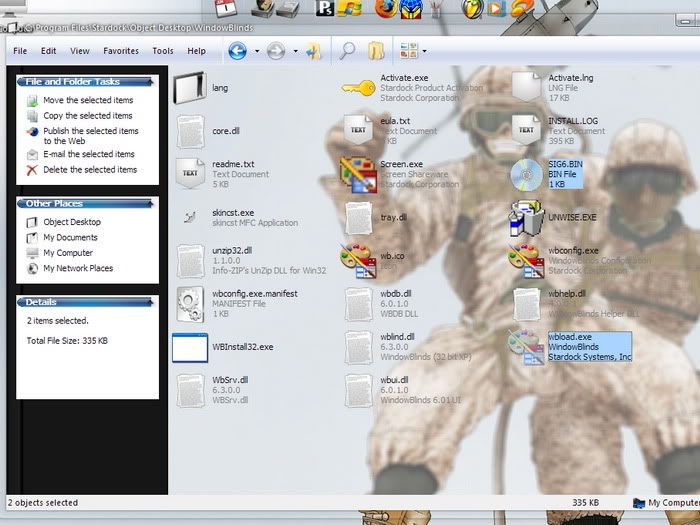Screen dimensions: 700x525
Task: Click the Photoshop icon in the top dock
Action: (x=325, y=8)
